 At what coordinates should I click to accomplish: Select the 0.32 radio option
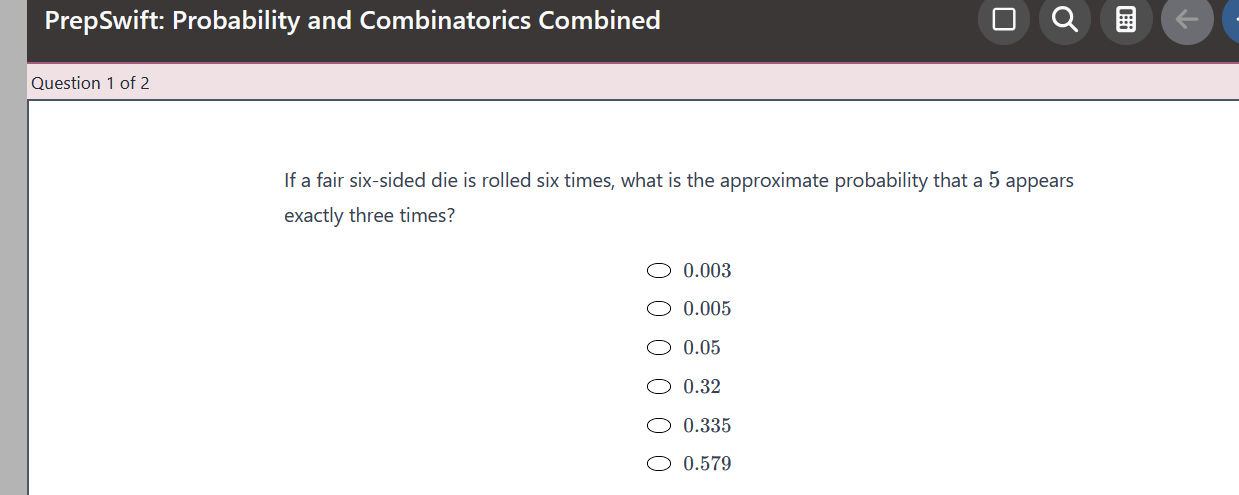pyautogui.click(x=659, y=387)
